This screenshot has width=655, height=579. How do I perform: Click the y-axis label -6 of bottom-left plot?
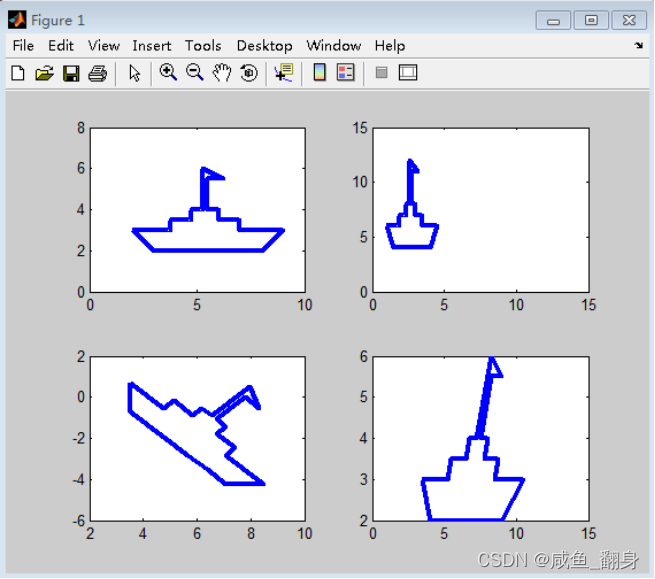tap(78, 521)
